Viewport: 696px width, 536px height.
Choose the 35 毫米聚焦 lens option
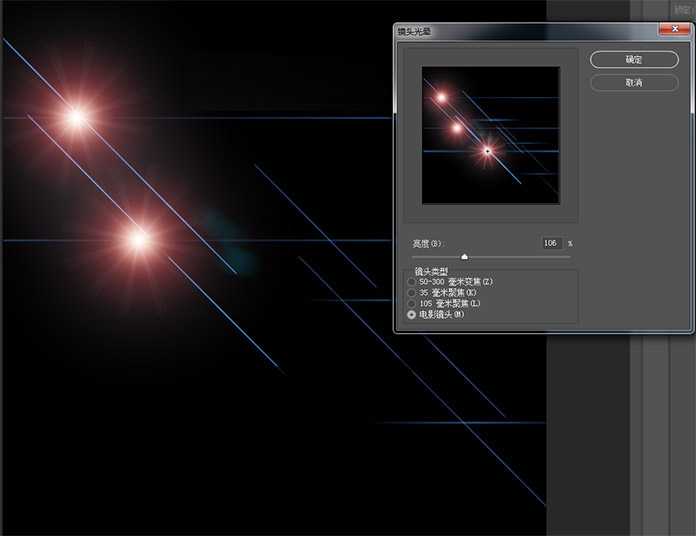[x=412, y=293]
